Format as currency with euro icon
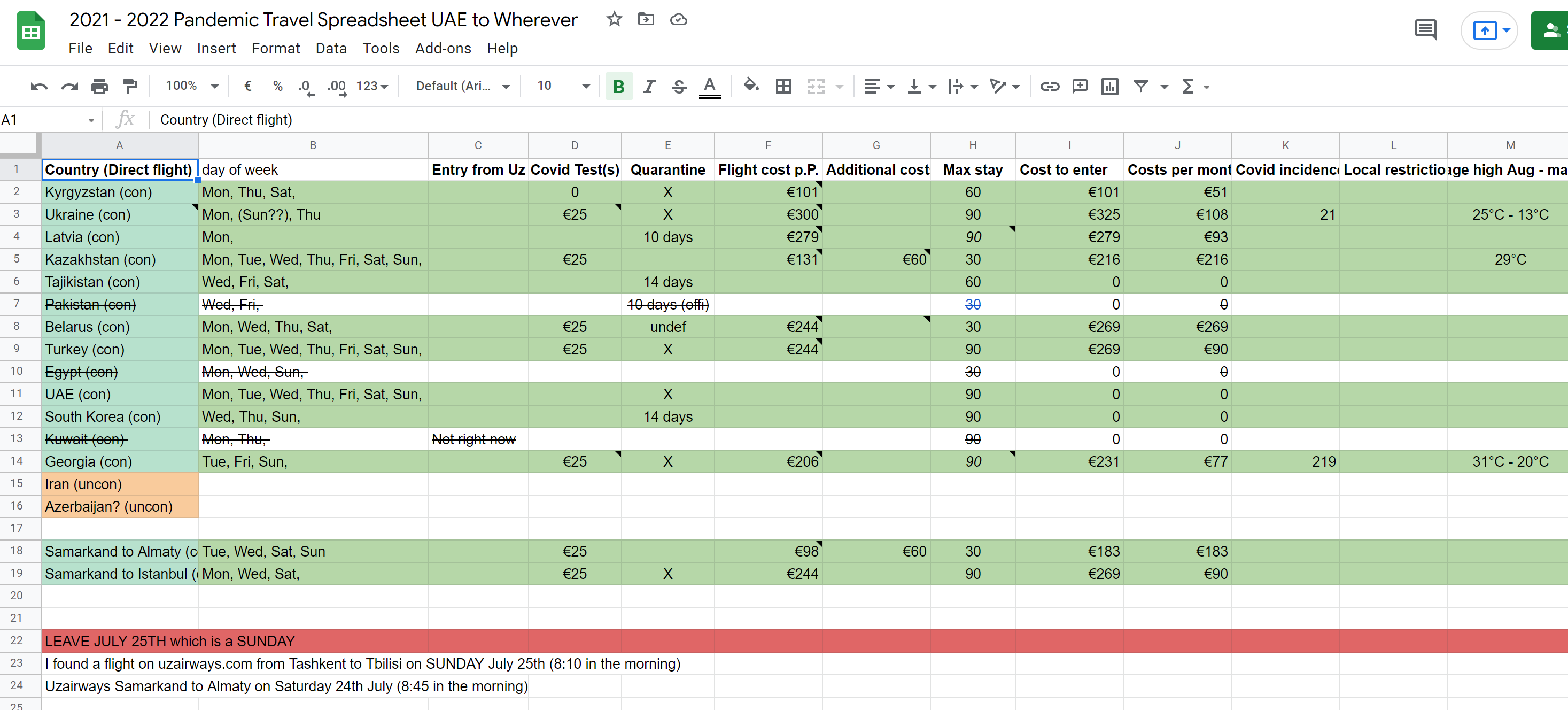The width and height of the screenshot is (1568, 710). (x=248, y=87)
